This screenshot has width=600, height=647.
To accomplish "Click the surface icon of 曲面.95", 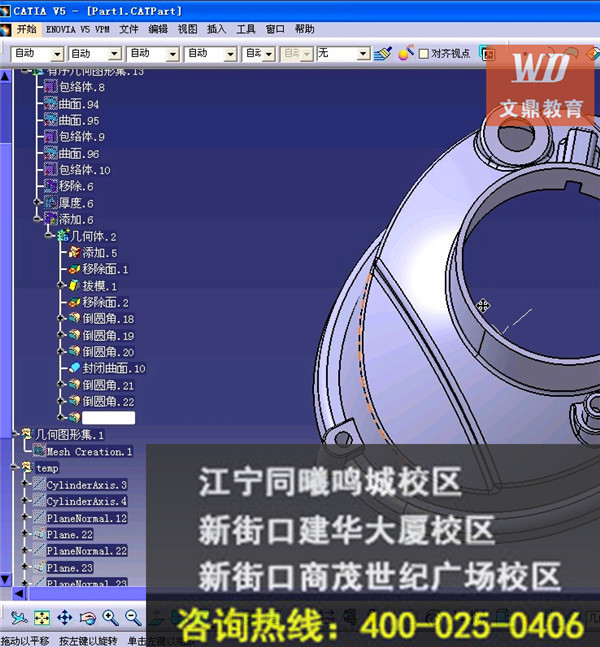I will [51, 120].
